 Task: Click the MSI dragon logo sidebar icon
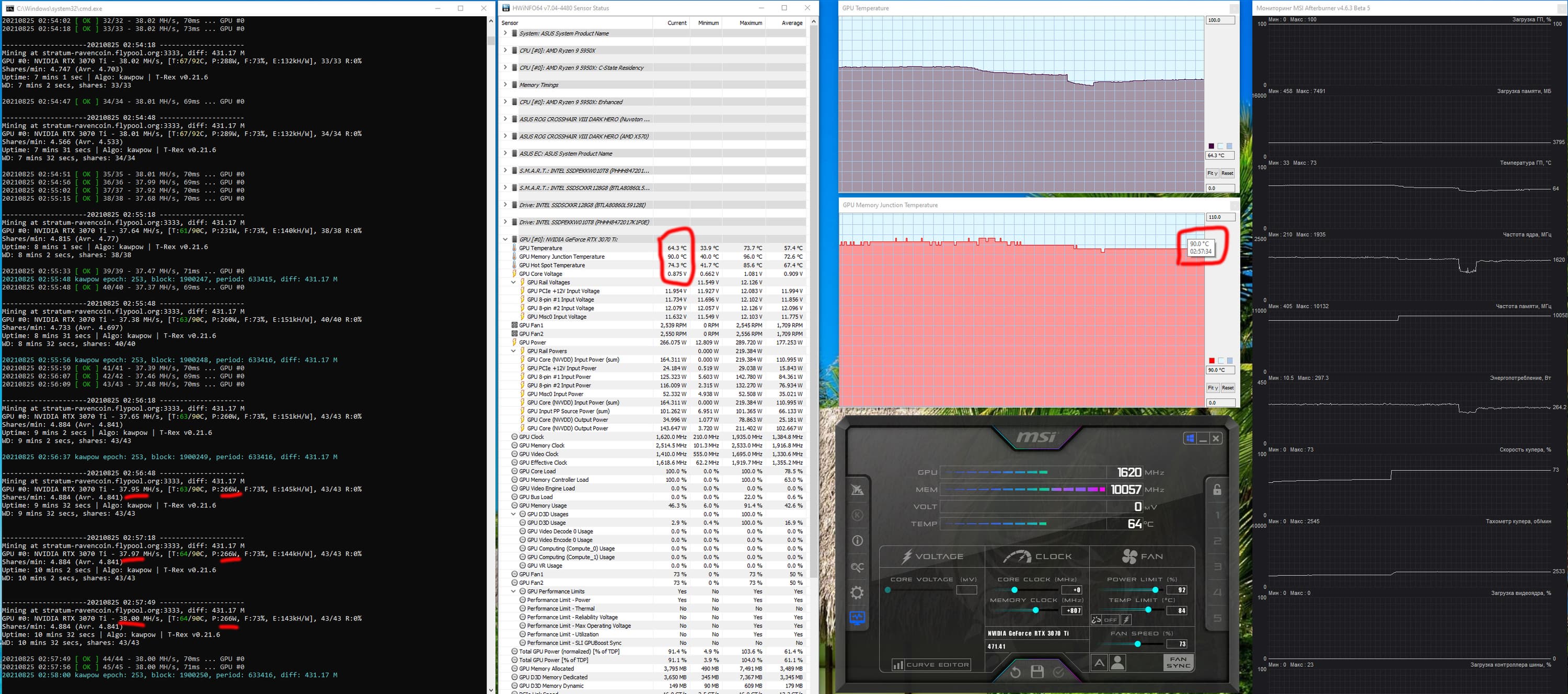click(x=857, y=490)
